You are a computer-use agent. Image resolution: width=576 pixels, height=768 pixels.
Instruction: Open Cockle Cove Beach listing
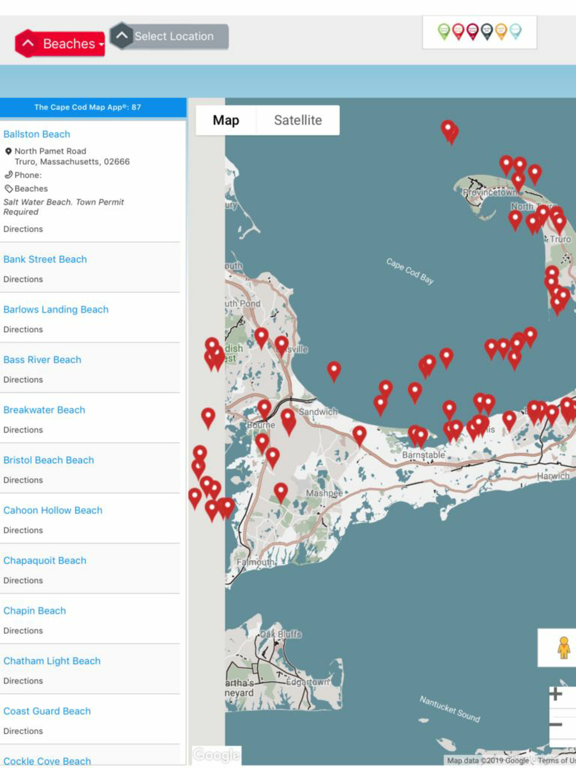pos(47,761)
